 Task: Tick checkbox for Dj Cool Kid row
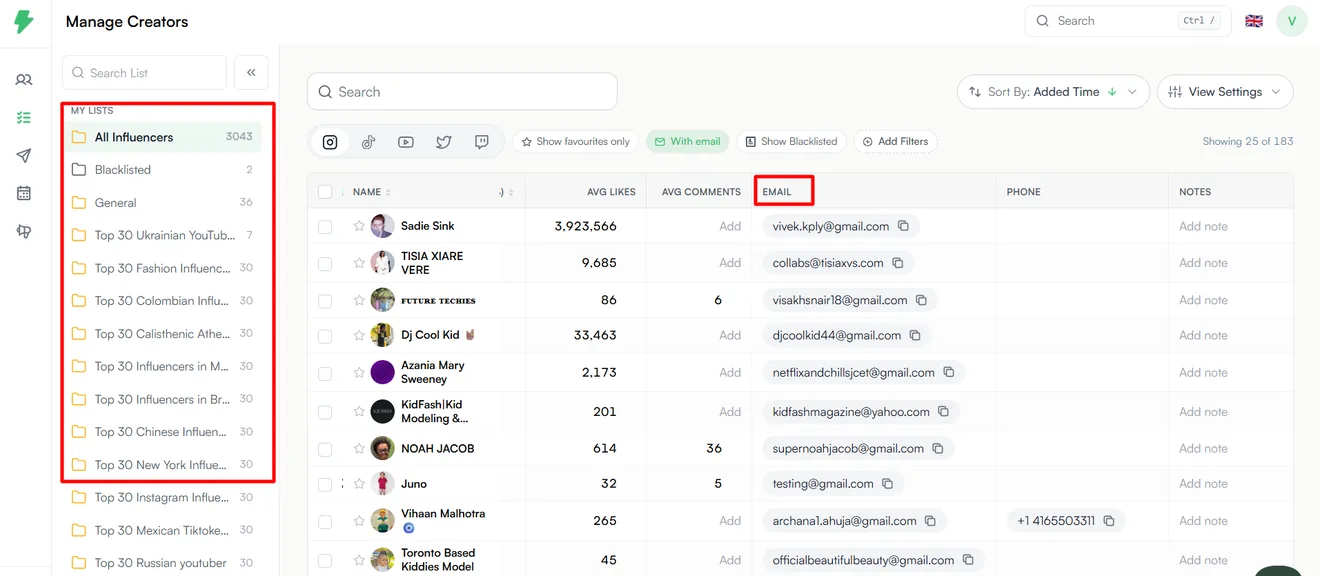(x=325, y=336)
